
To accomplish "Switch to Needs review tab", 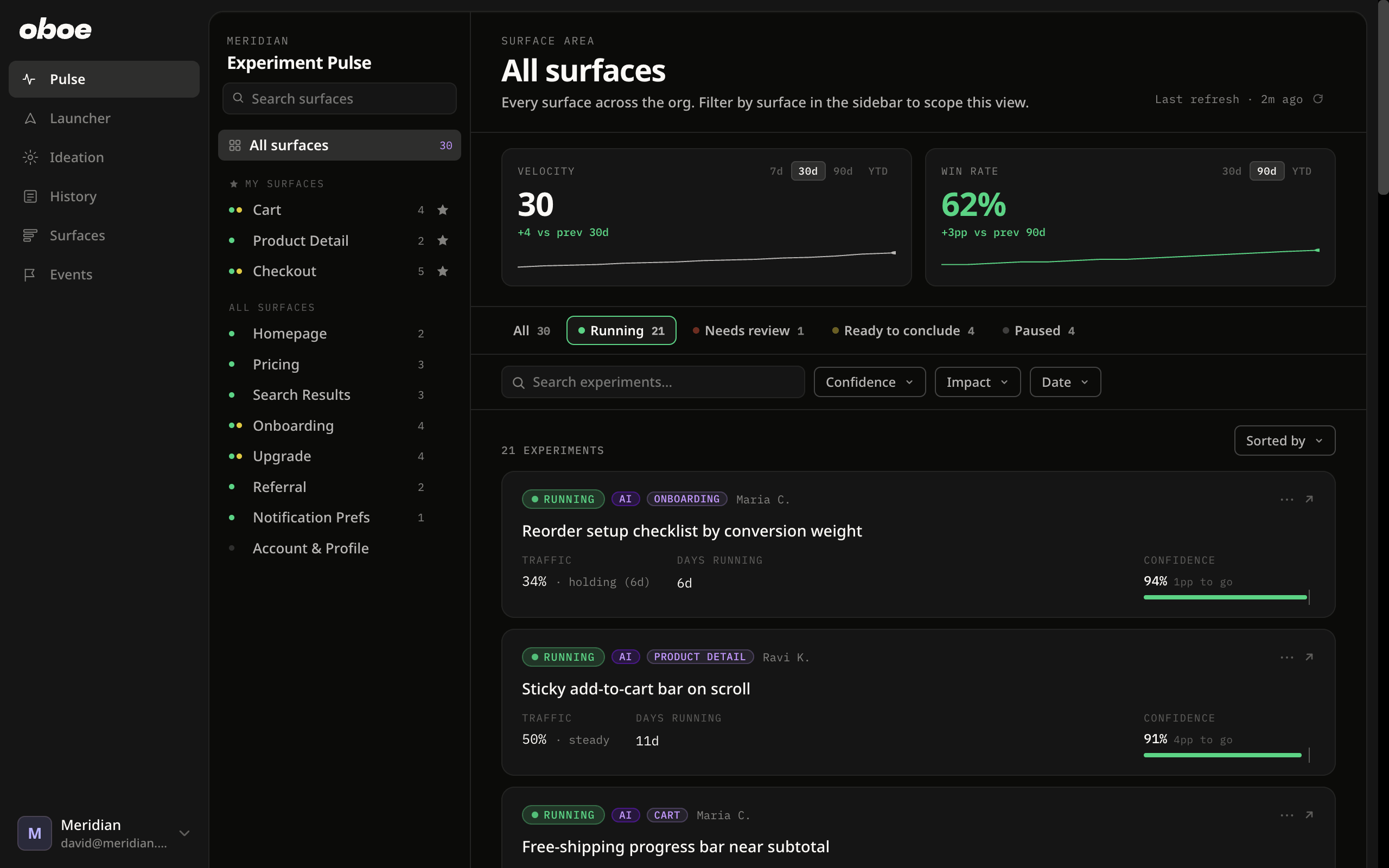I will (748, 331).
